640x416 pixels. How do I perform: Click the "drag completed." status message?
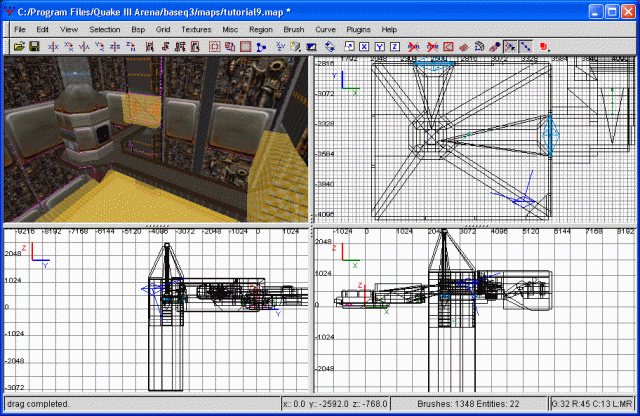coord(38,404)
